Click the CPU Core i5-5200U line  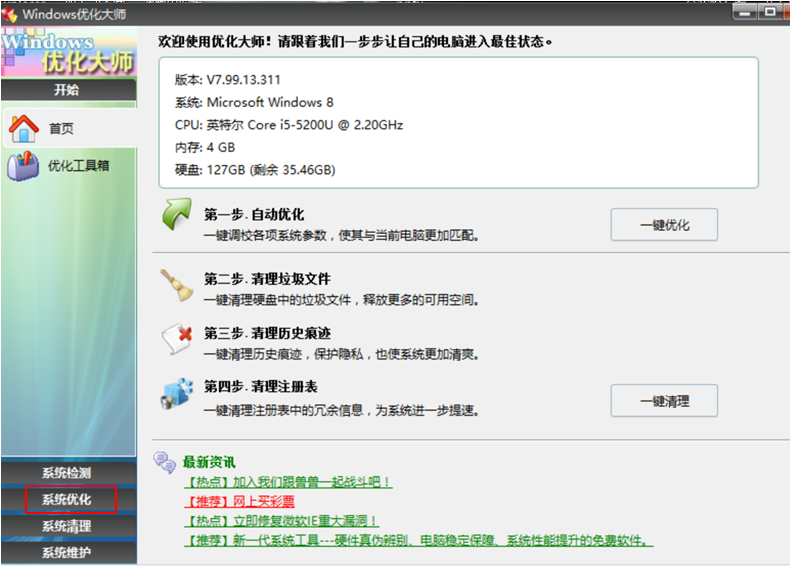coord(289,125)
